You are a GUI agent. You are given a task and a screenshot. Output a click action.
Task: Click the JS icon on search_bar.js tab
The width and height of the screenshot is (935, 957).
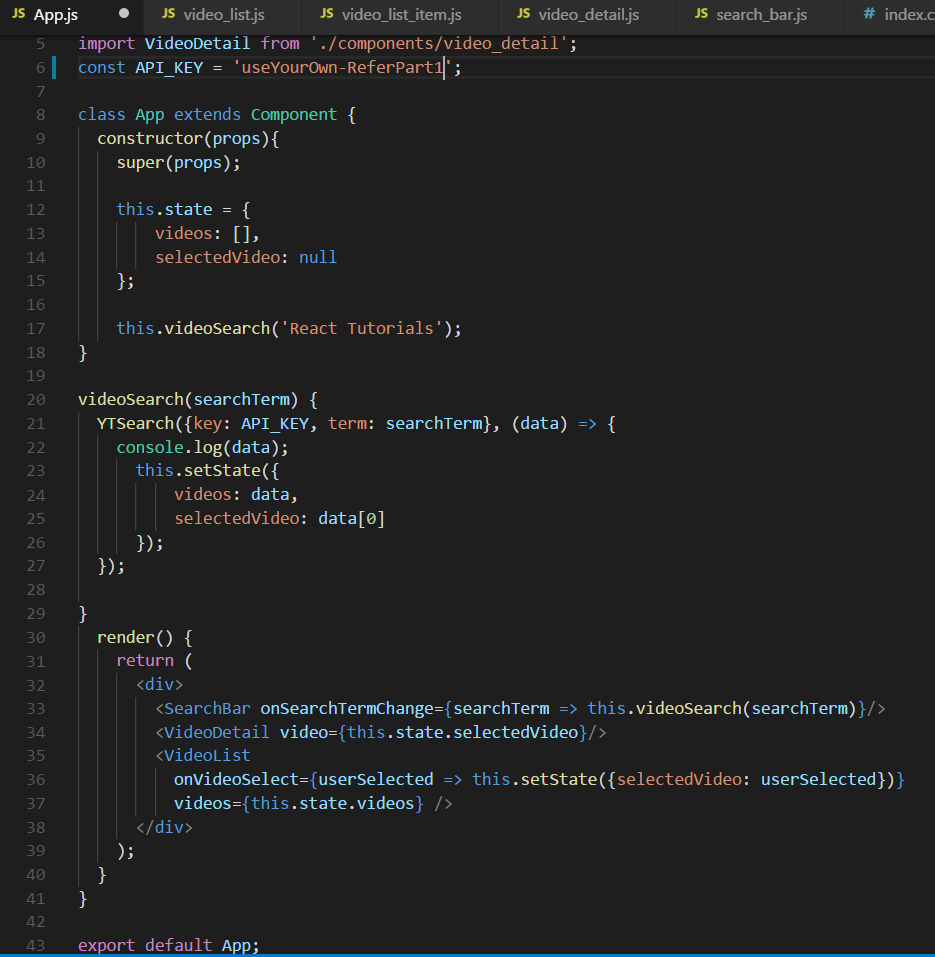[x=701, y=13]
